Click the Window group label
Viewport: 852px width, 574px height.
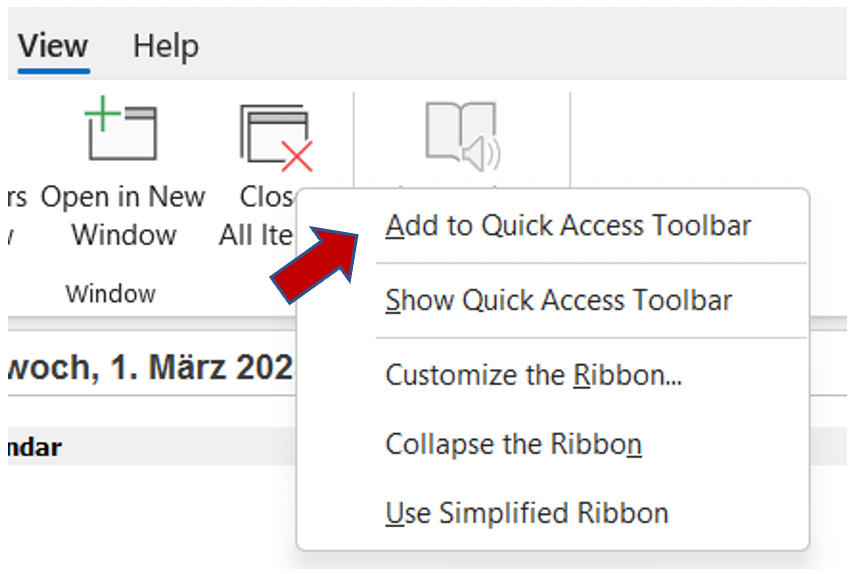coord(110,293)
